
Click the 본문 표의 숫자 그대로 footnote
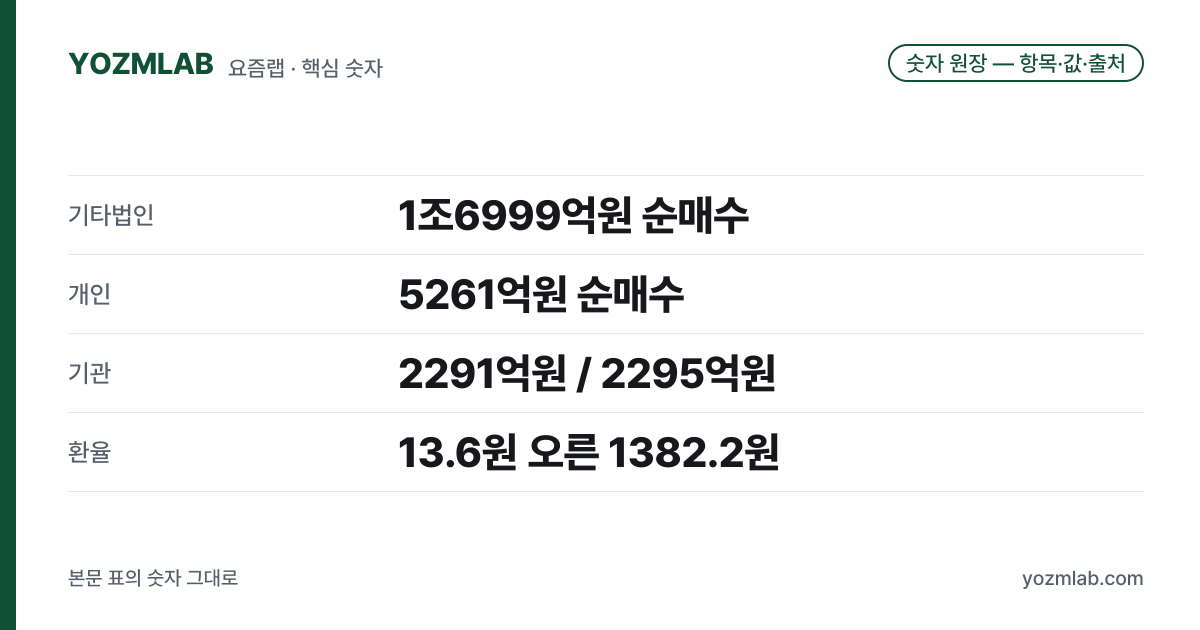click(153, 578)
